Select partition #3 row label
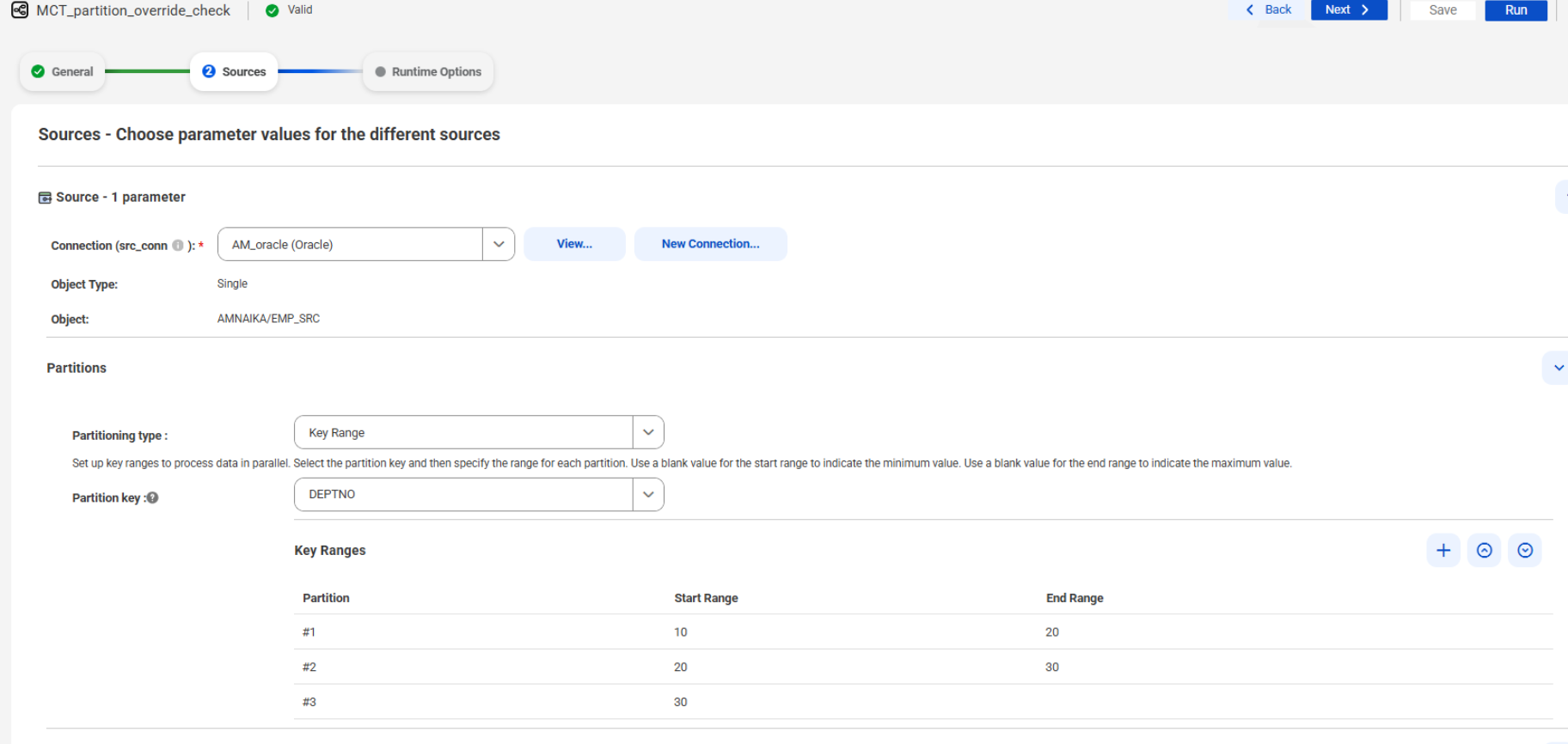Screen dimensions: 1568x744 [309, 702]
